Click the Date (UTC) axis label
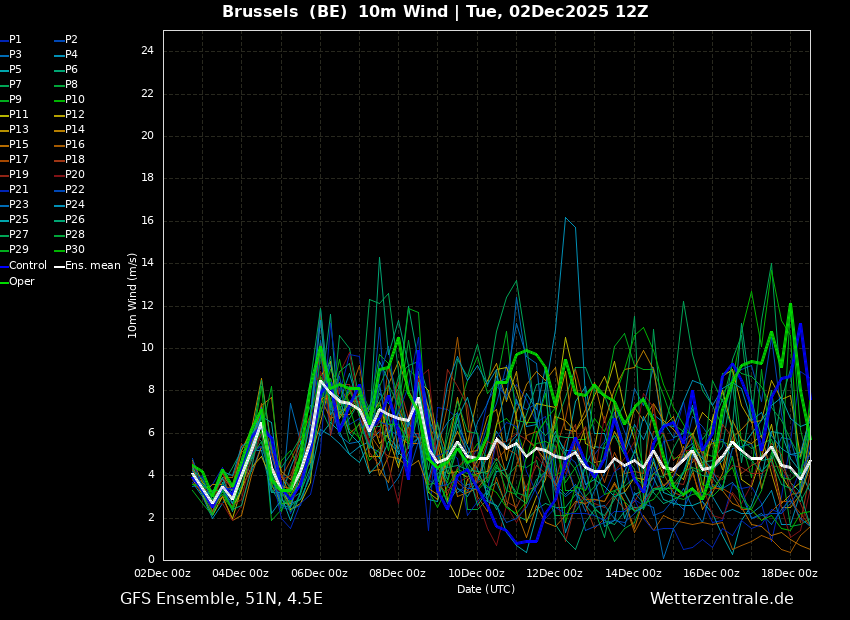Viewport: 850px width, 620px height. pos(486,589)
